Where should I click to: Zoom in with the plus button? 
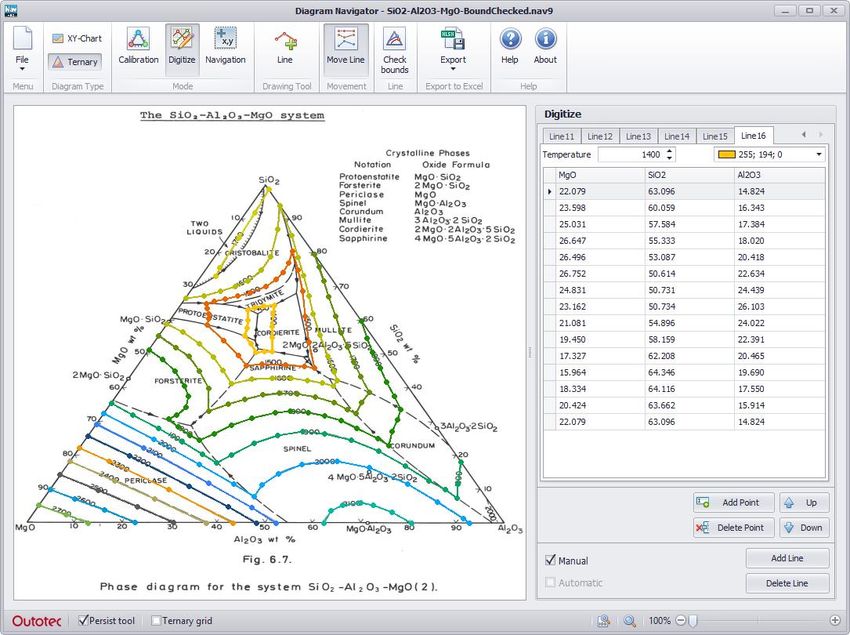[x=835, y=621]
